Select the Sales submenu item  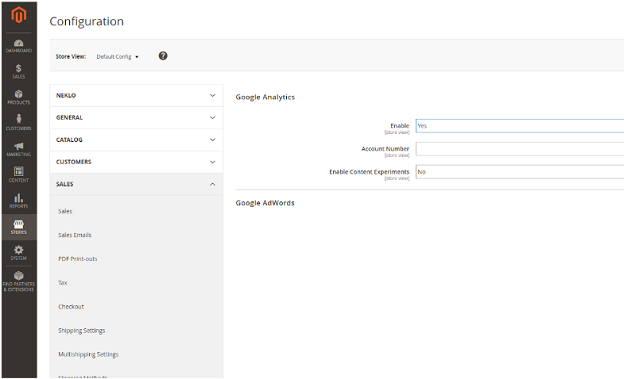pos(65,211)
